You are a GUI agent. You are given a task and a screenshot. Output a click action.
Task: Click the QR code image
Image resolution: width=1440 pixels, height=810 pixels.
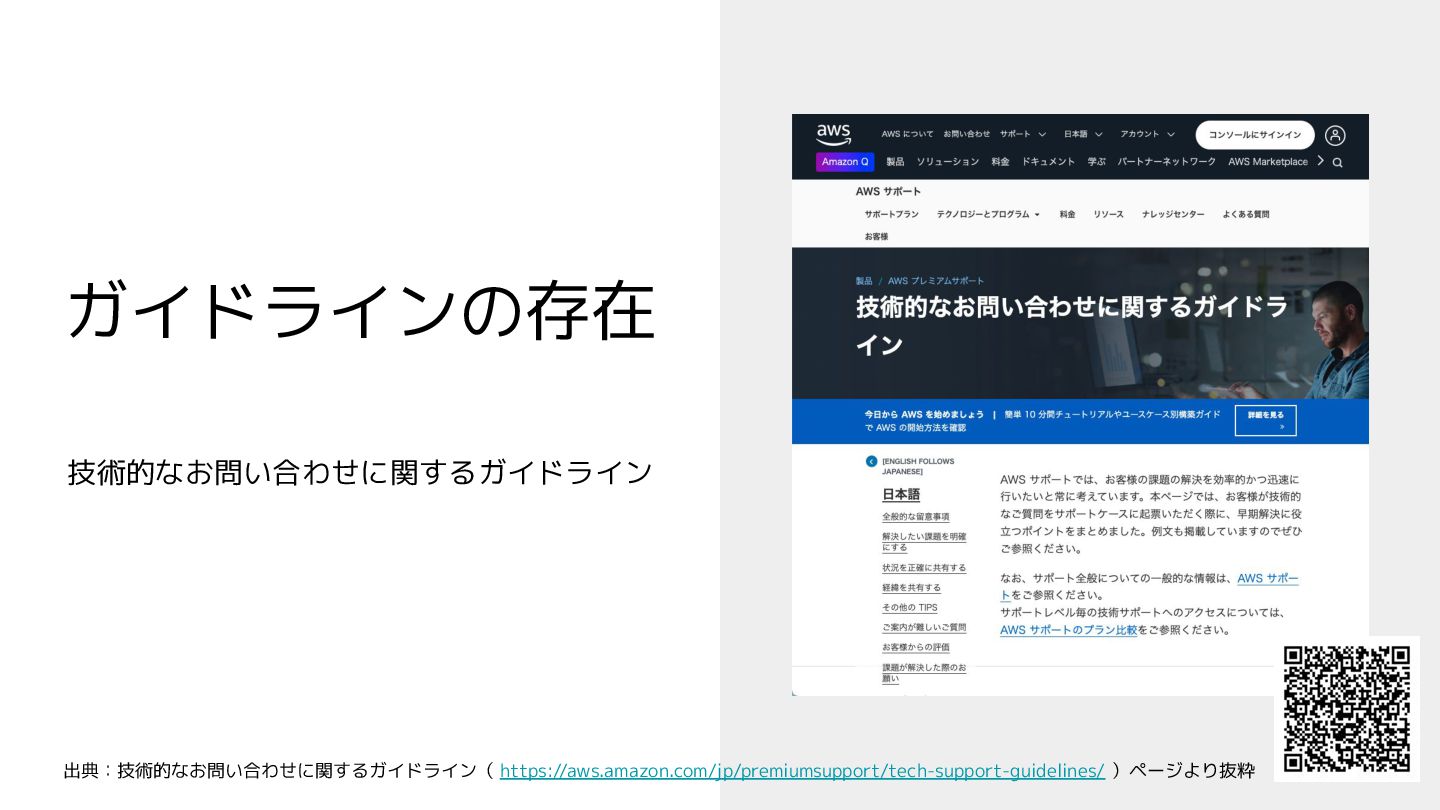(x=1346, y=708)
